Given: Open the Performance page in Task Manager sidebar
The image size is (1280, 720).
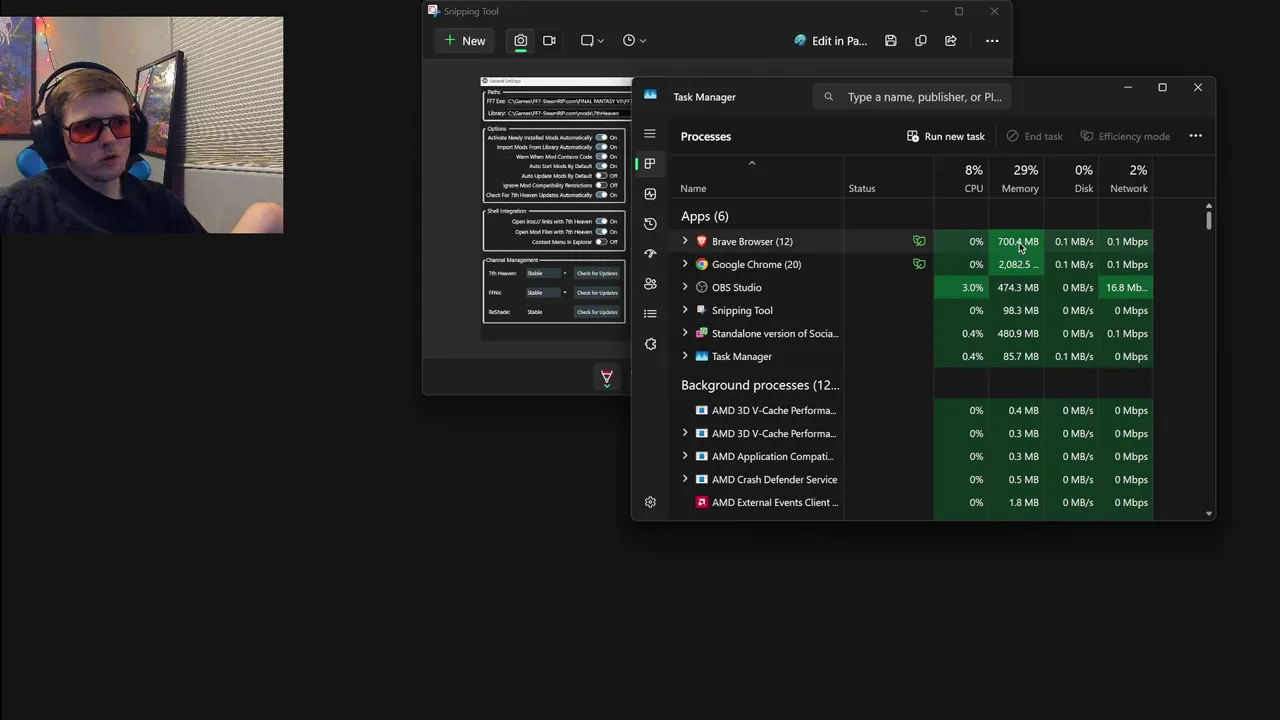Looking at the screenshot, I should click(x=650, y=194).
